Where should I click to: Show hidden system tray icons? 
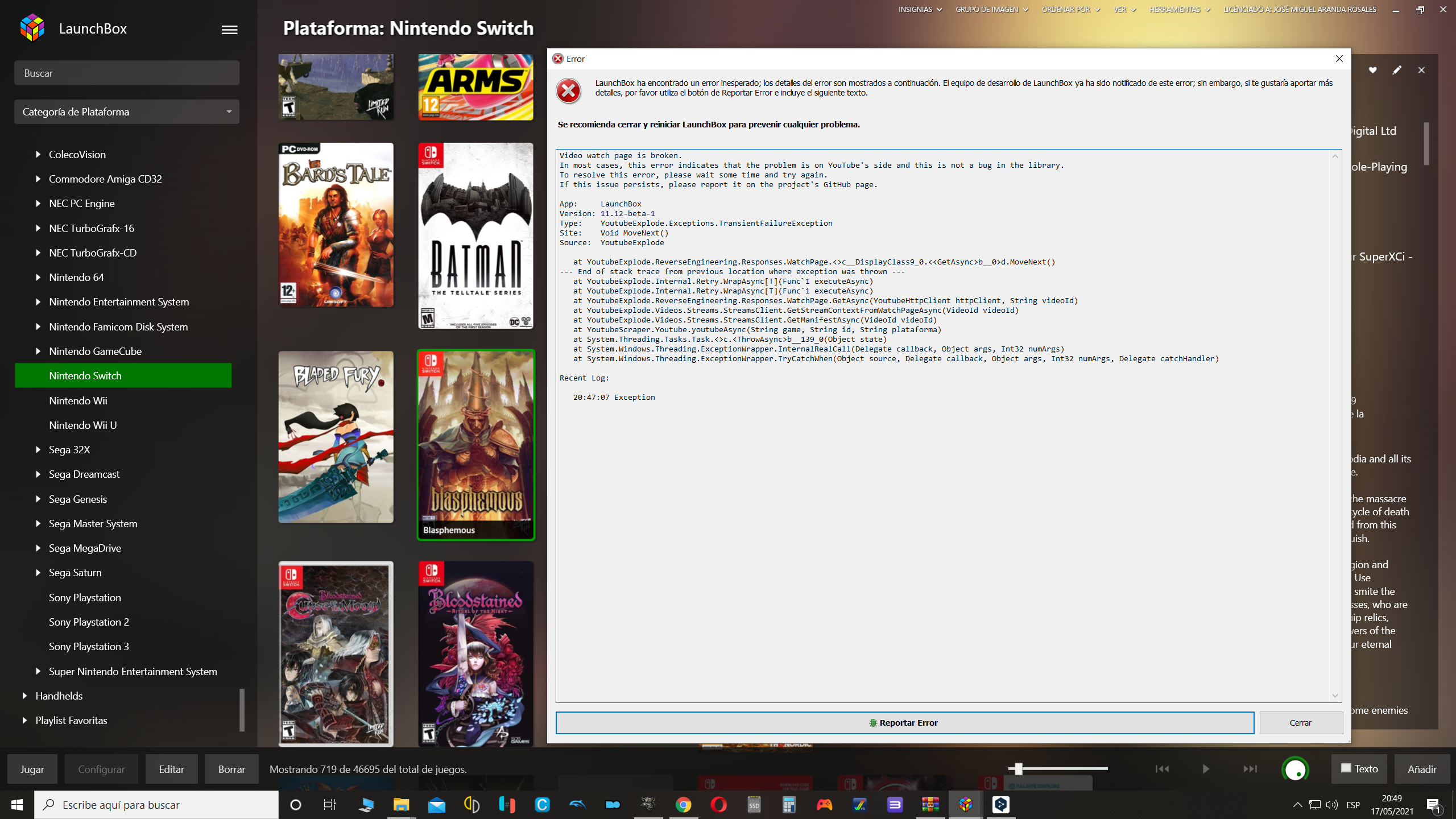click(1297, 805)
